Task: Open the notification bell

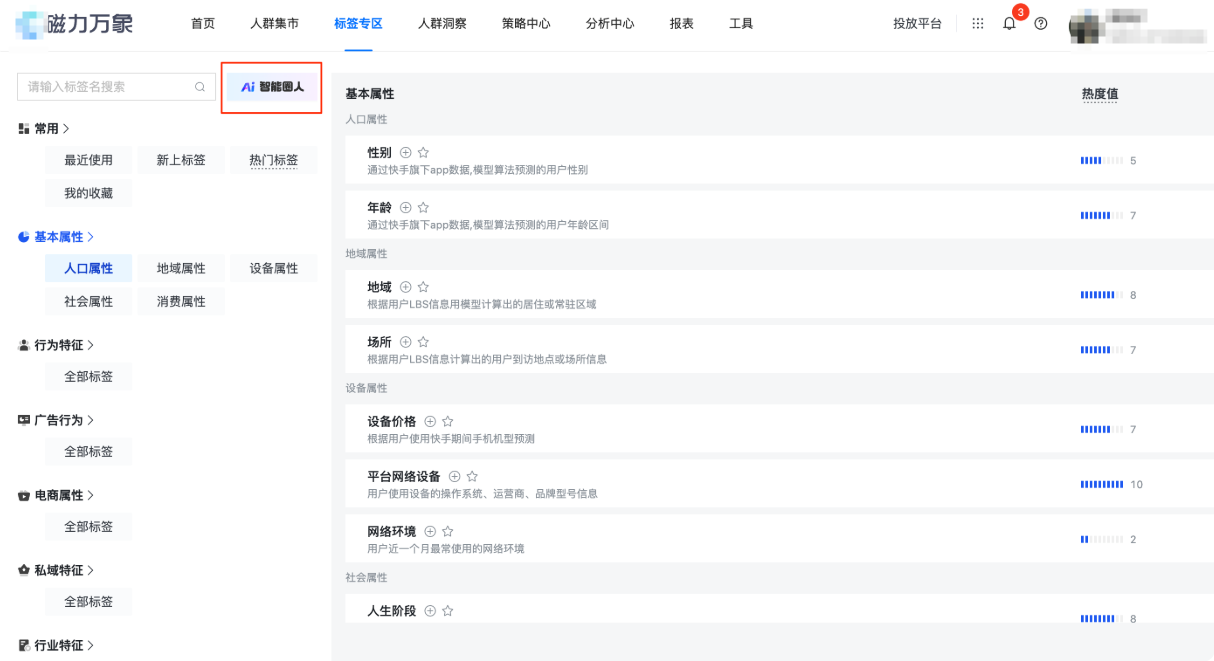Action: pos(1009,23)
